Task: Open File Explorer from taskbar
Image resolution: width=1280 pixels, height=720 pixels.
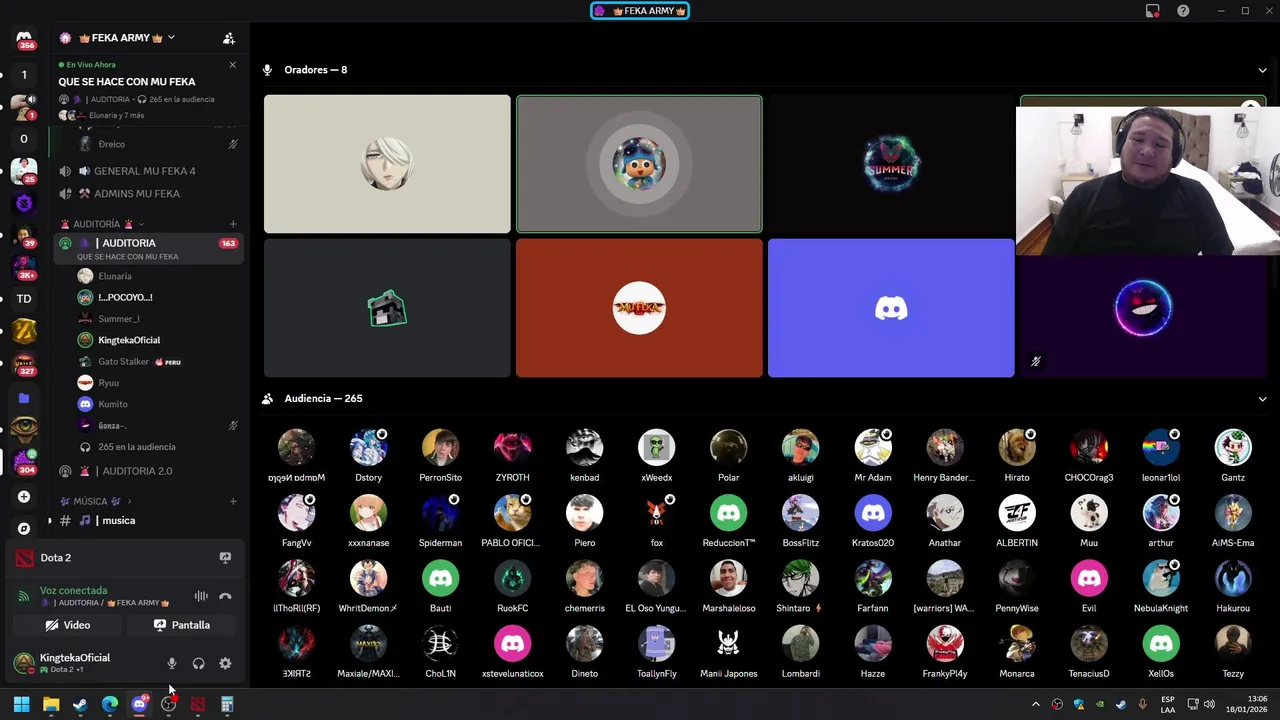Action: pyautogui.click(x=51, y=705)
